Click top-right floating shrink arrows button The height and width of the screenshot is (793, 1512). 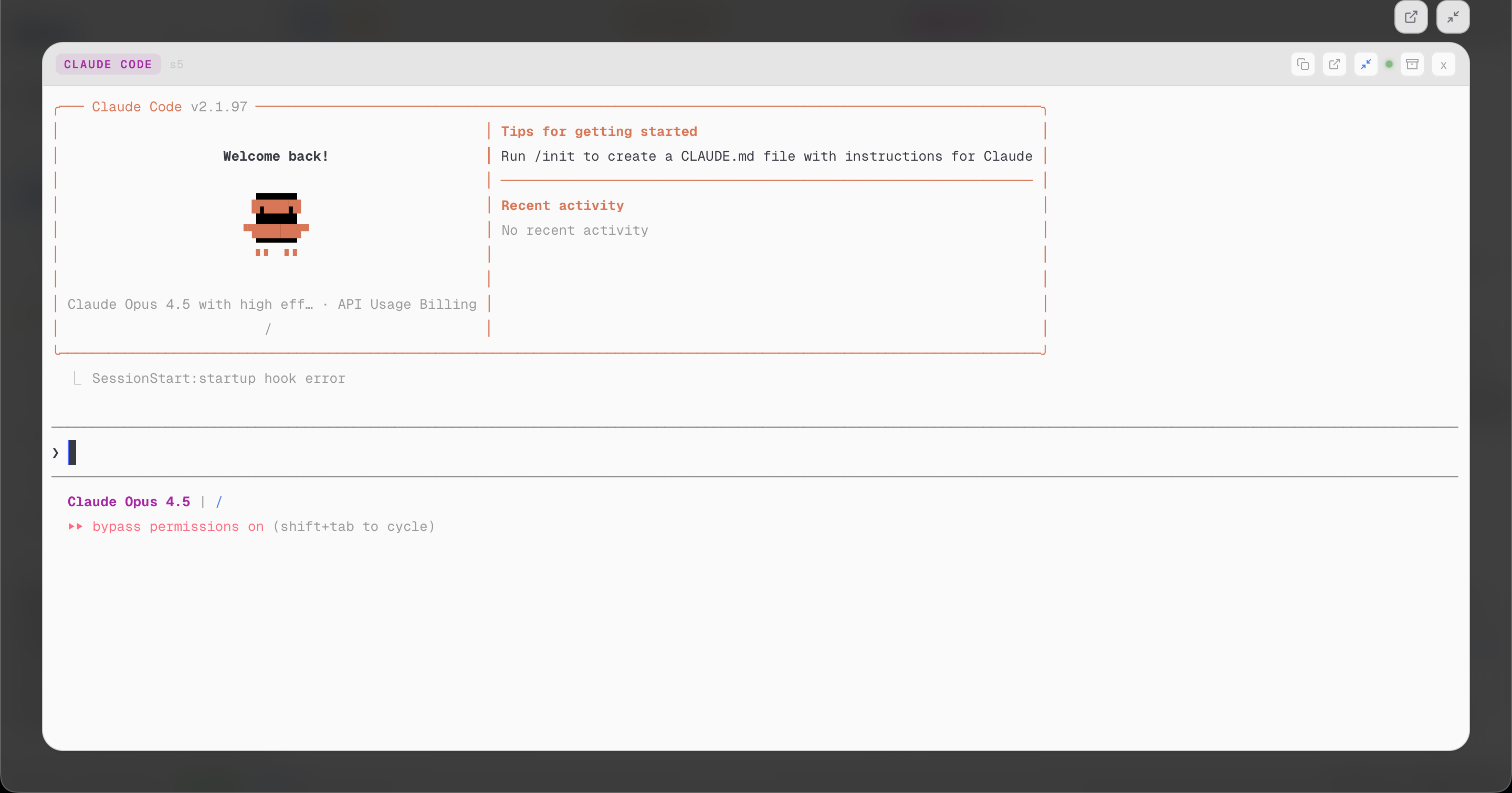(x=1453, y=17)
